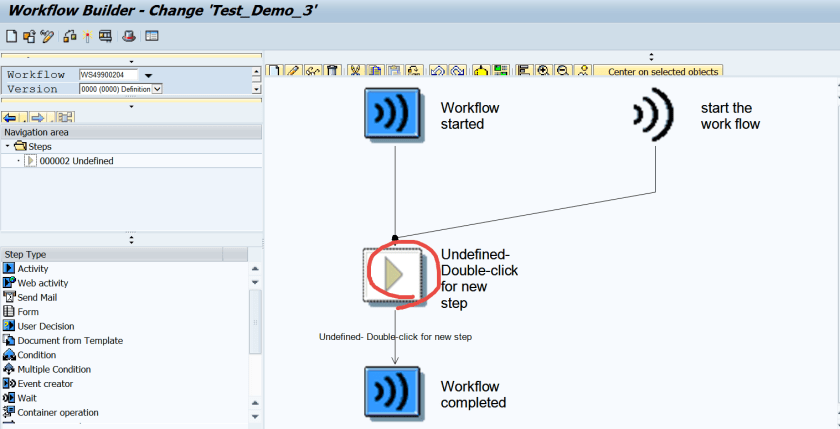The width and height of the screenshot is (840, 429).
Task: Open the other workflow/version icon
Action: [29, 36]
